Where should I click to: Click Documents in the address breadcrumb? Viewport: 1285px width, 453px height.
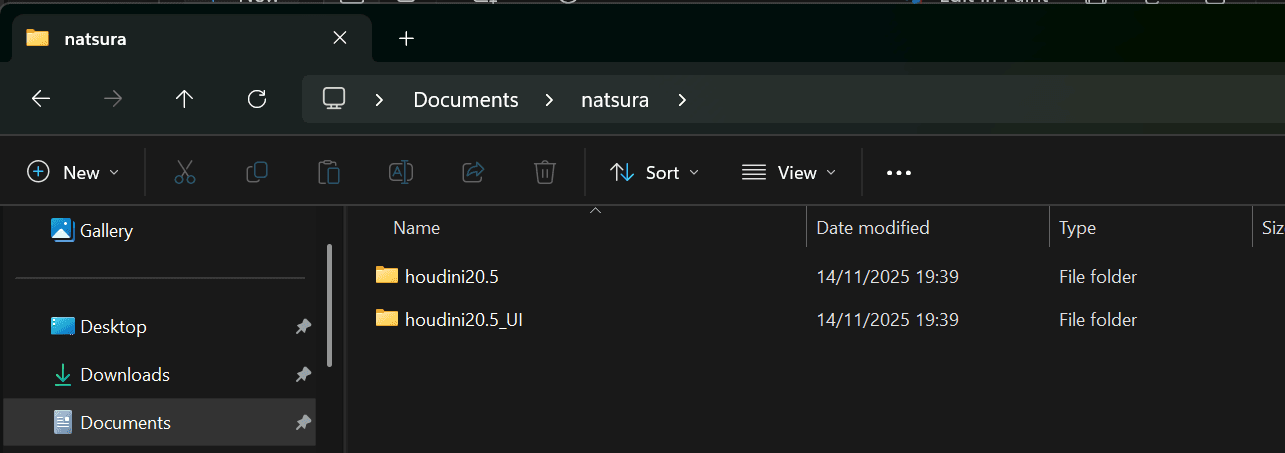click(466, 100)
